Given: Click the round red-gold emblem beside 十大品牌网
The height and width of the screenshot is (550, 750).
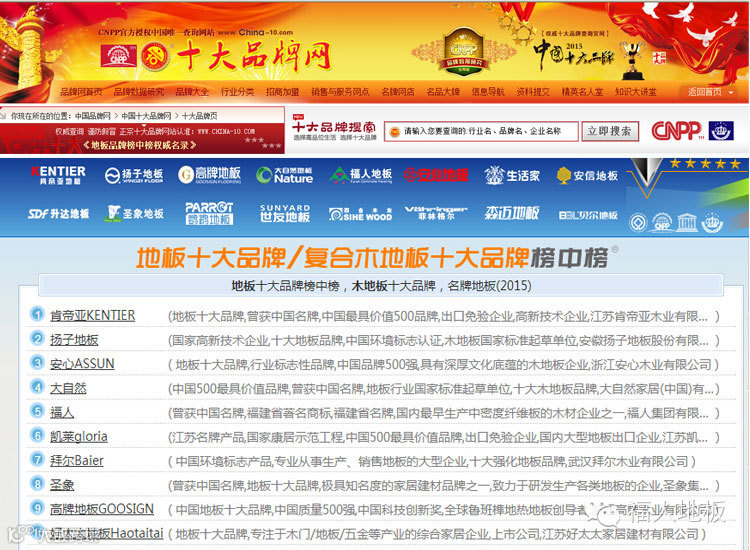Looking at the screenshot, I should (x=155, y=56).
